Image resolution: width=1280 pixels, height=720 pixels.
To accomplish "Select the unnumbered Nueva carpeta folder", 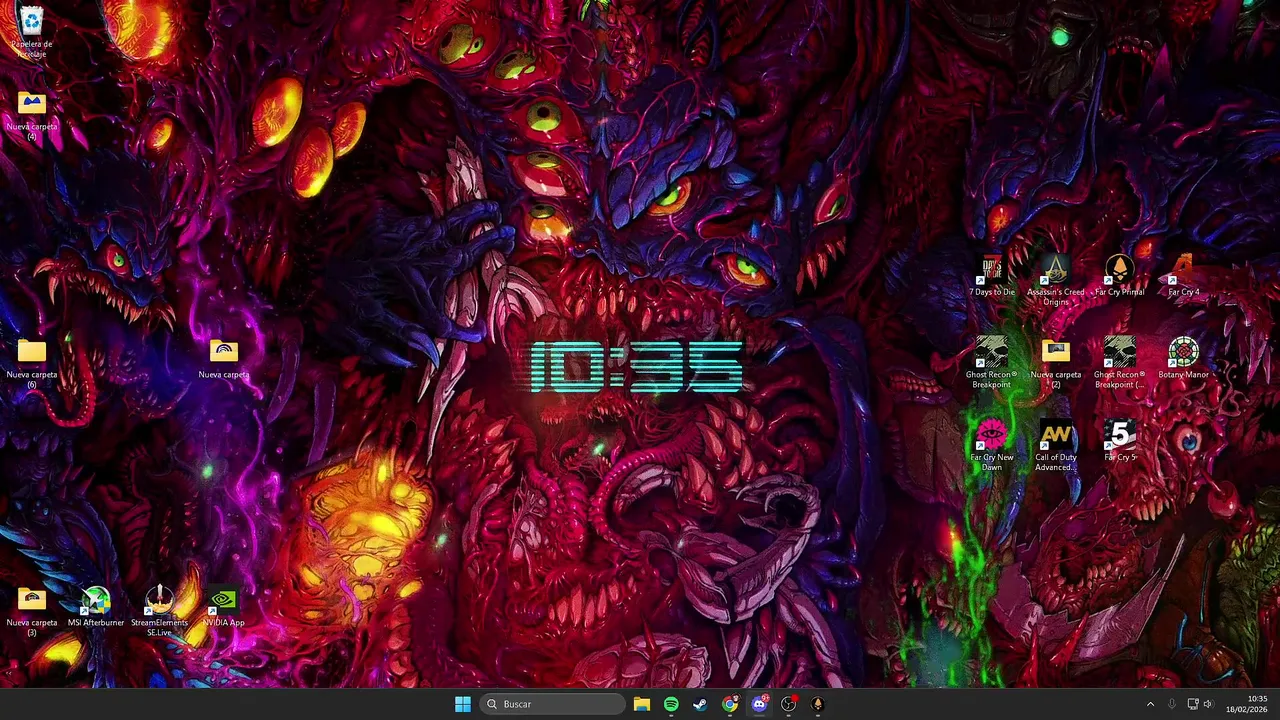I will 223,360.
